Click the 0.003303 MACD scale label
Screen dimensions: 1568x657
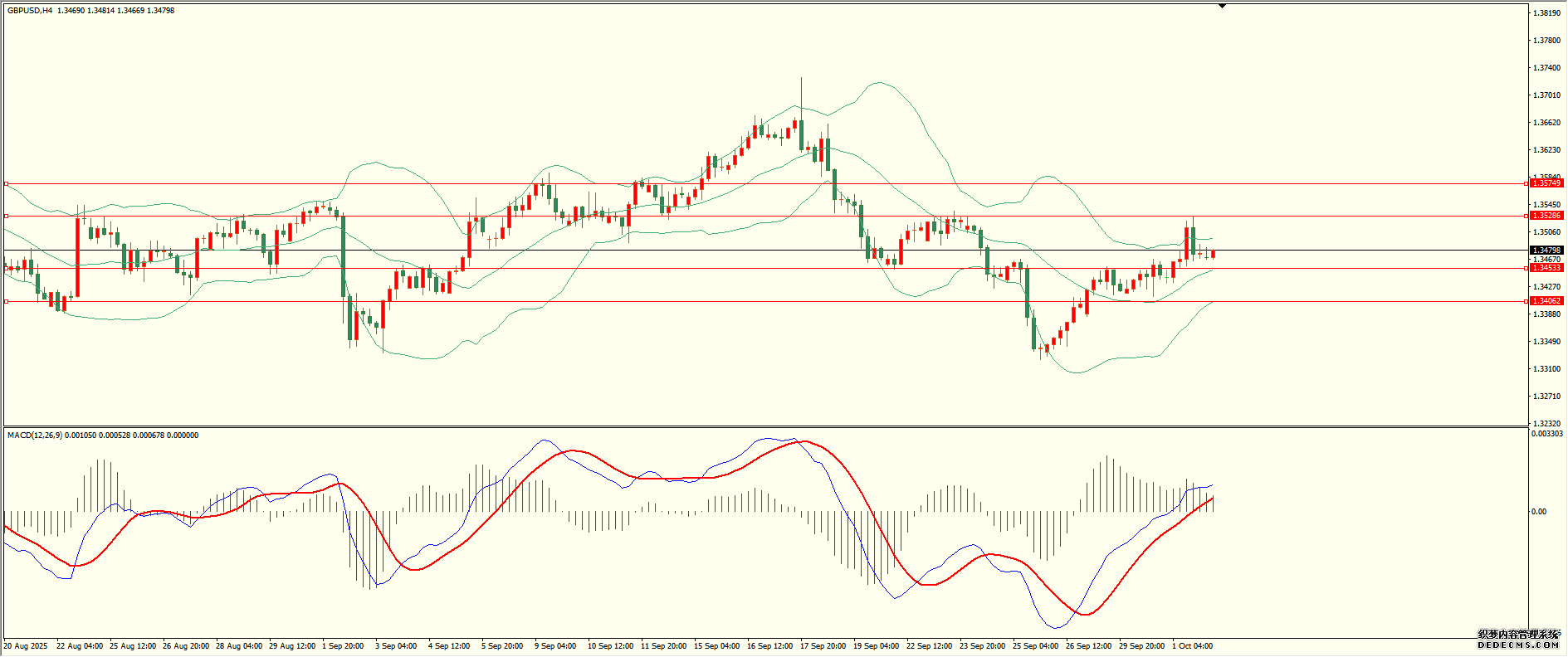click(x=1546, y=434)
